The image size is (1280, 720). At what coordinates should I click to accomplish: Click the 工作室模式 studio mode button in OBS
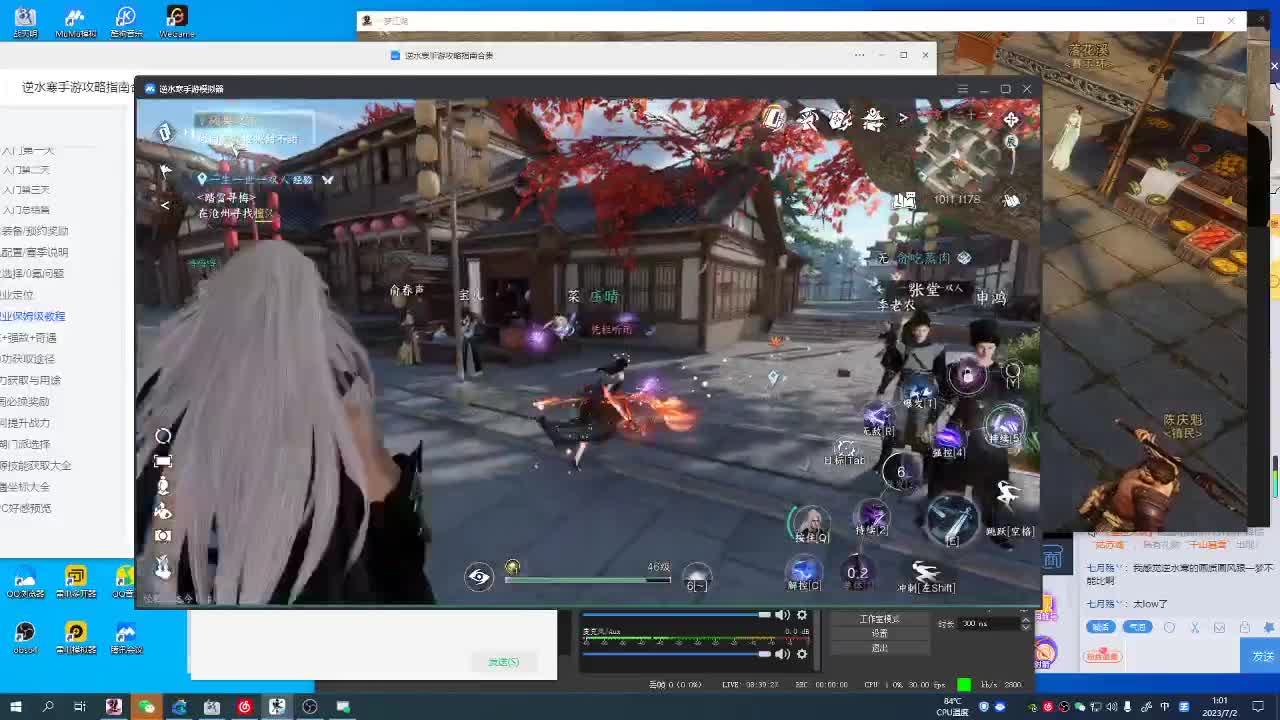pos(880,619)
